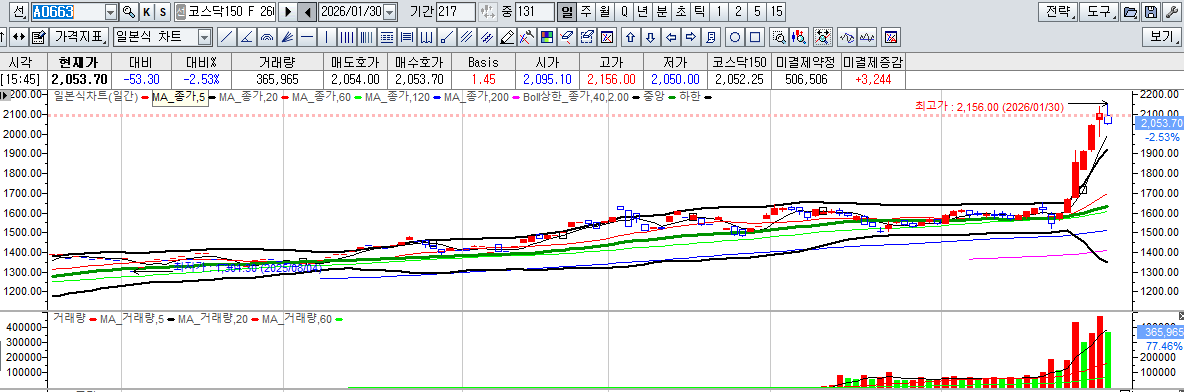Switch to minute (분) period
This screenshot has width=1184, height=392.
661,12
